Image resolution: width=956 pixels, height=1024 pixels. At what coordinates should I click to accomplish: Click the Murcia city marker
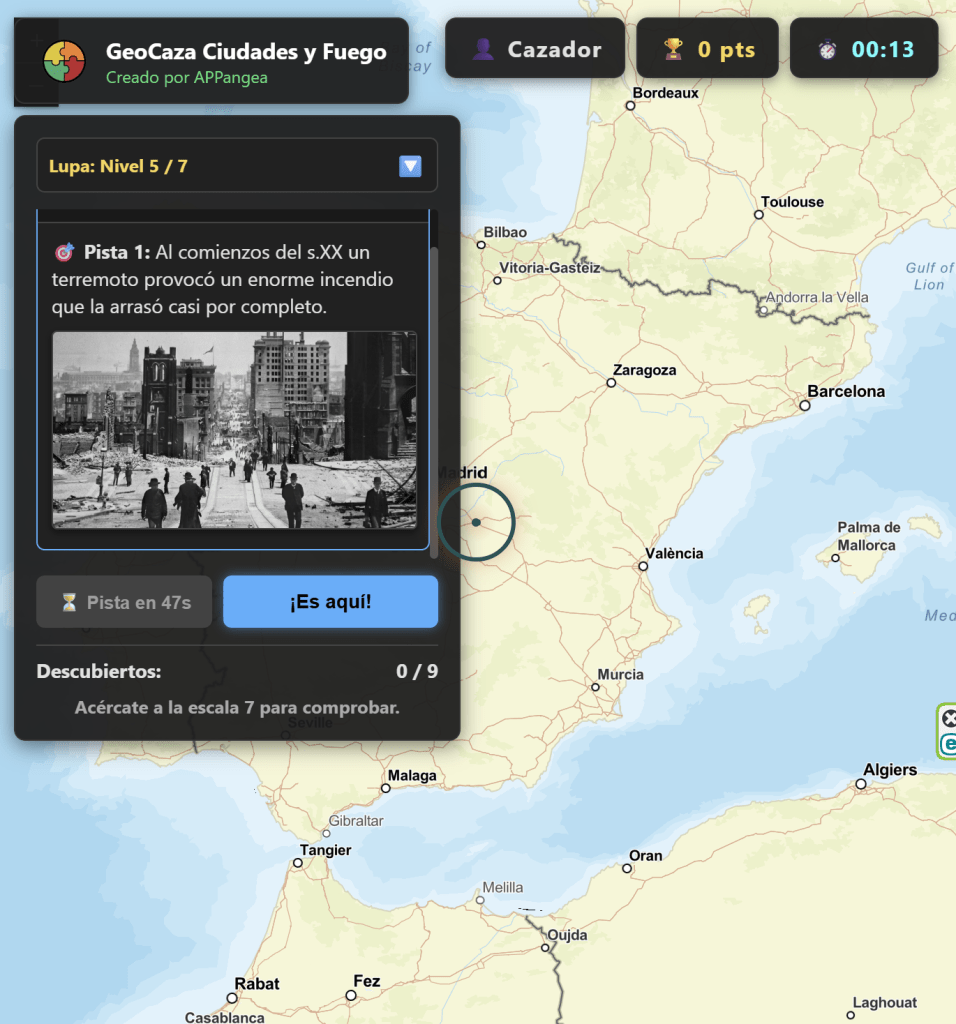[596, 687]
